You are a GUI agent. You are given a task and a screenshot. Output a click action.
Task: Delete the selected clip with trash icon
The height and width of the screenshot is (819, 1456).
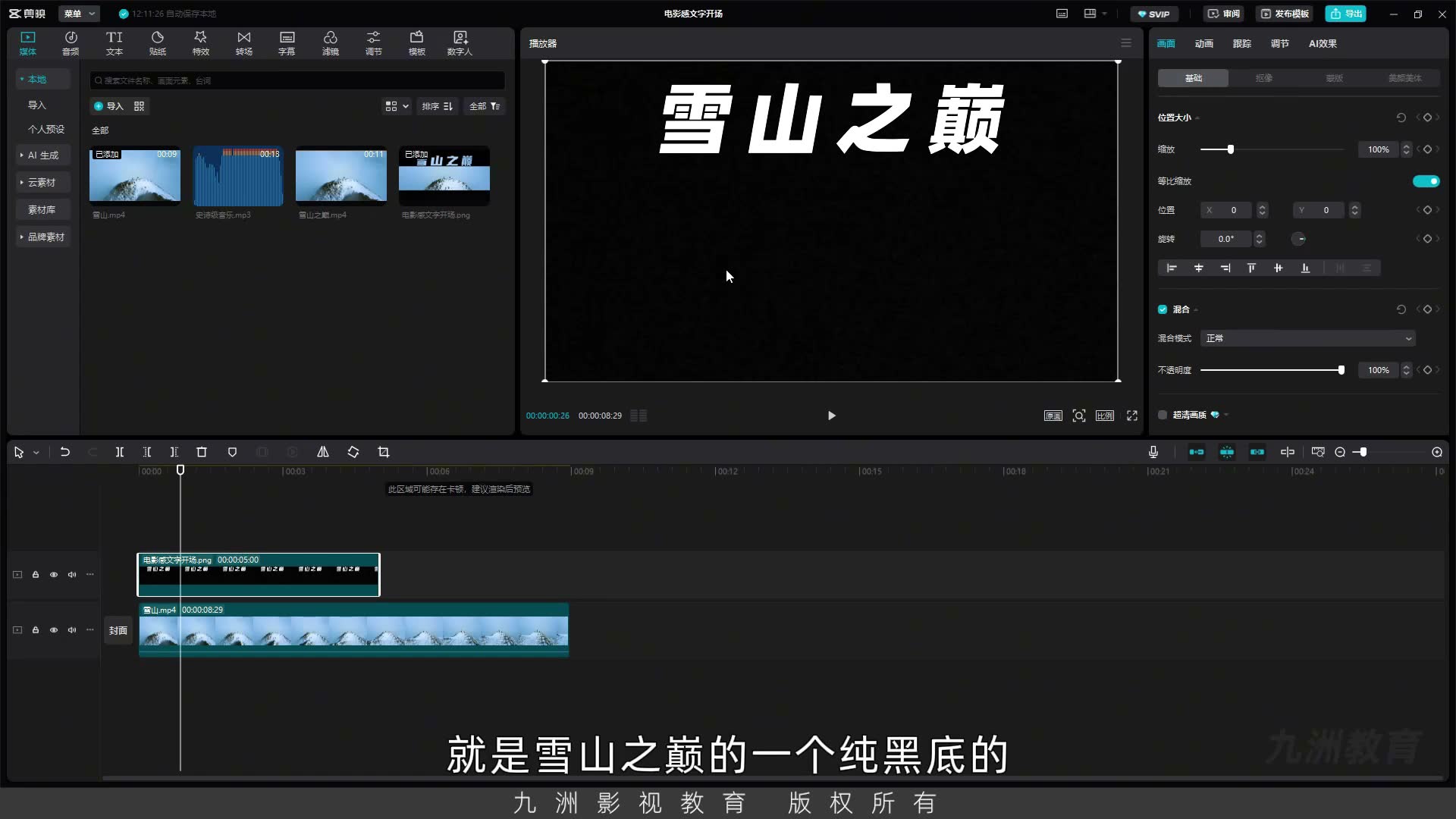click(202, 452)
